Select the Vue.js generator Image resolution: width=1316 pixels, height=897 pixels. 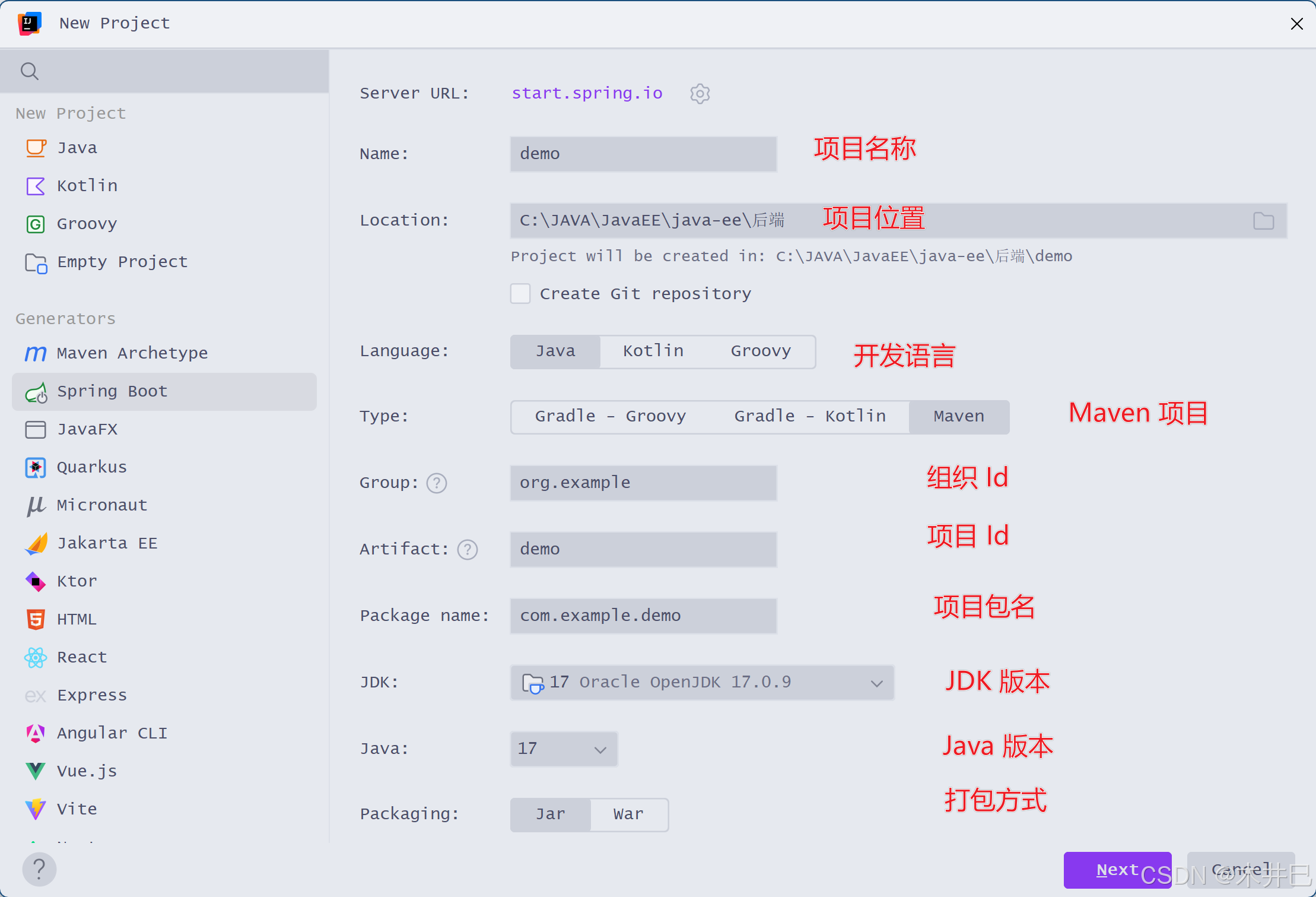coord(87,771)
